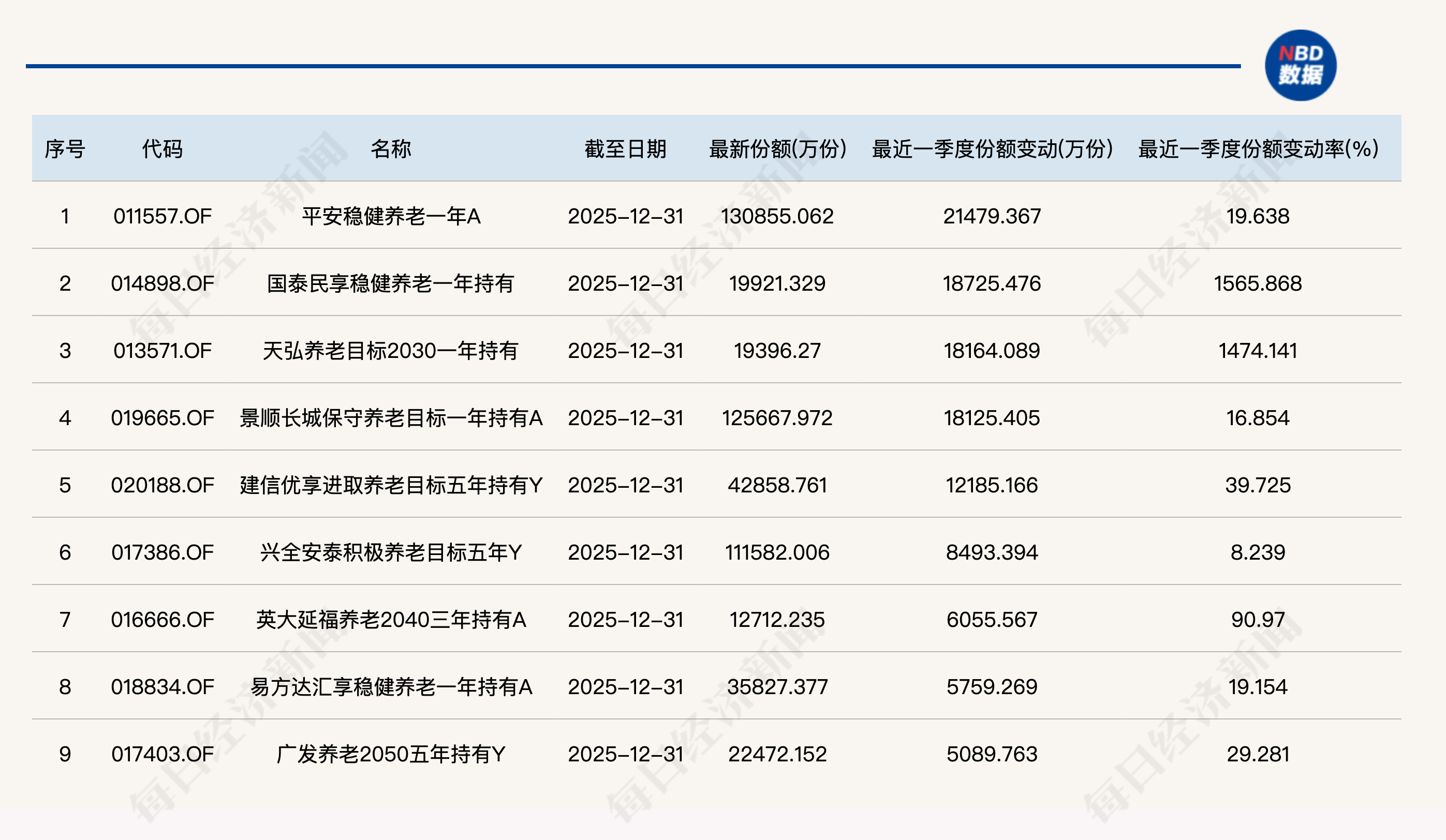Click the 最近一季度份额变动率(%) column header
Viewport: 1446px width, 840px height.
click(x=1258, y=149)
